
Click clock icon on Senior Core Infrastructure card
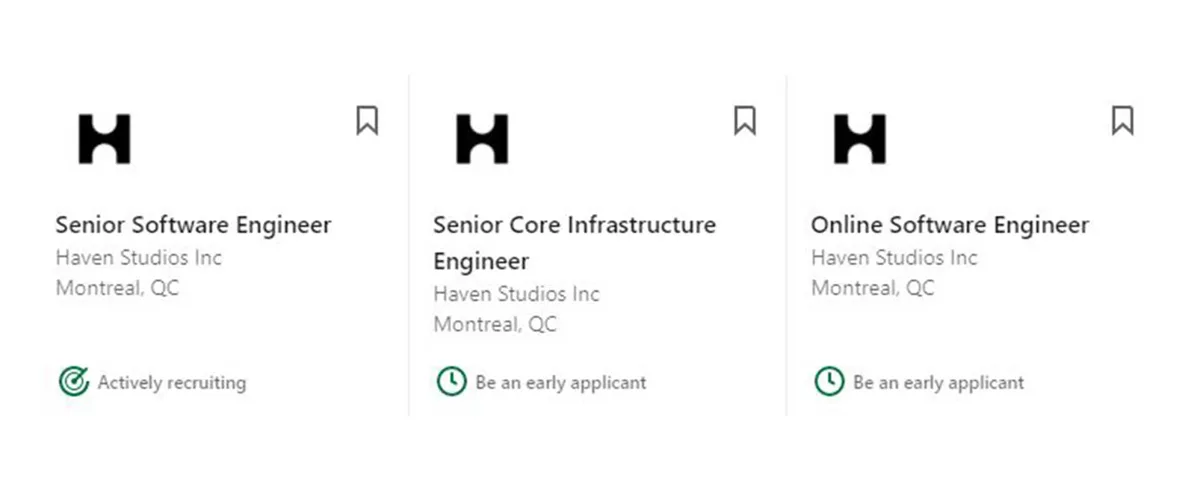451,381
